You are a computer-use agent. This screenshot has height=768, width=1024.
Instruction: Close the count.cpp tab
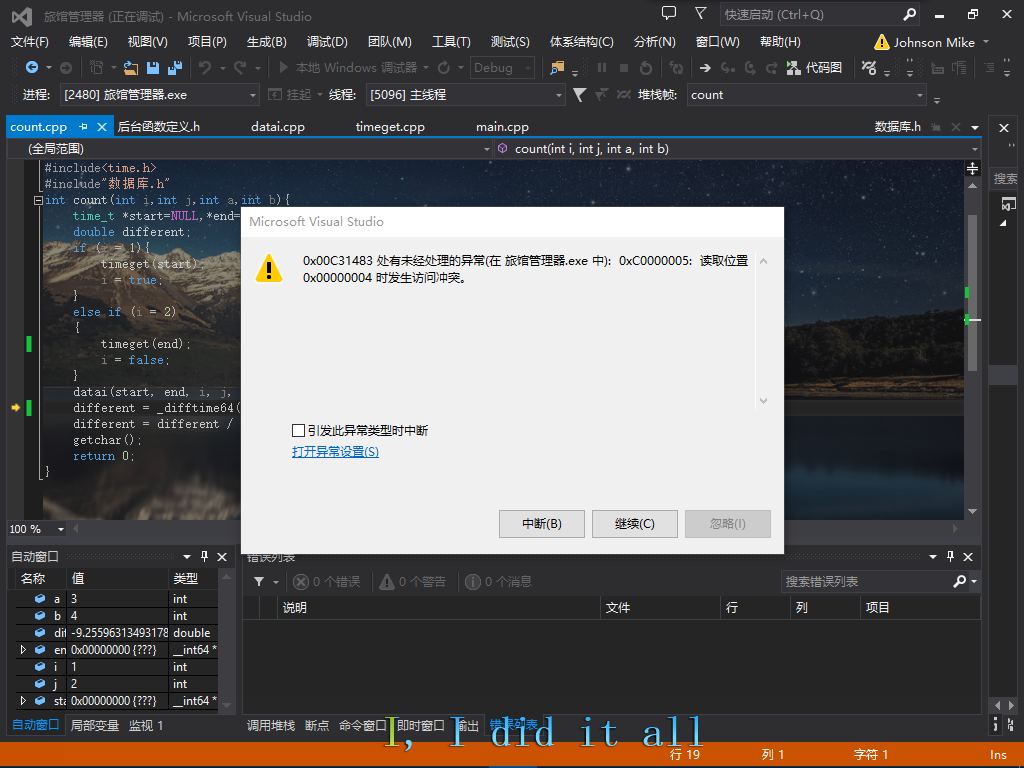[x=102, y=127]
